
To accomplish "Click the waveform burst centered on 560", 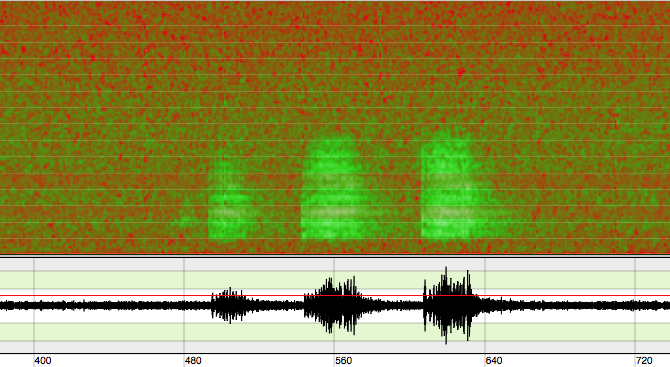I will click(333, 305).
